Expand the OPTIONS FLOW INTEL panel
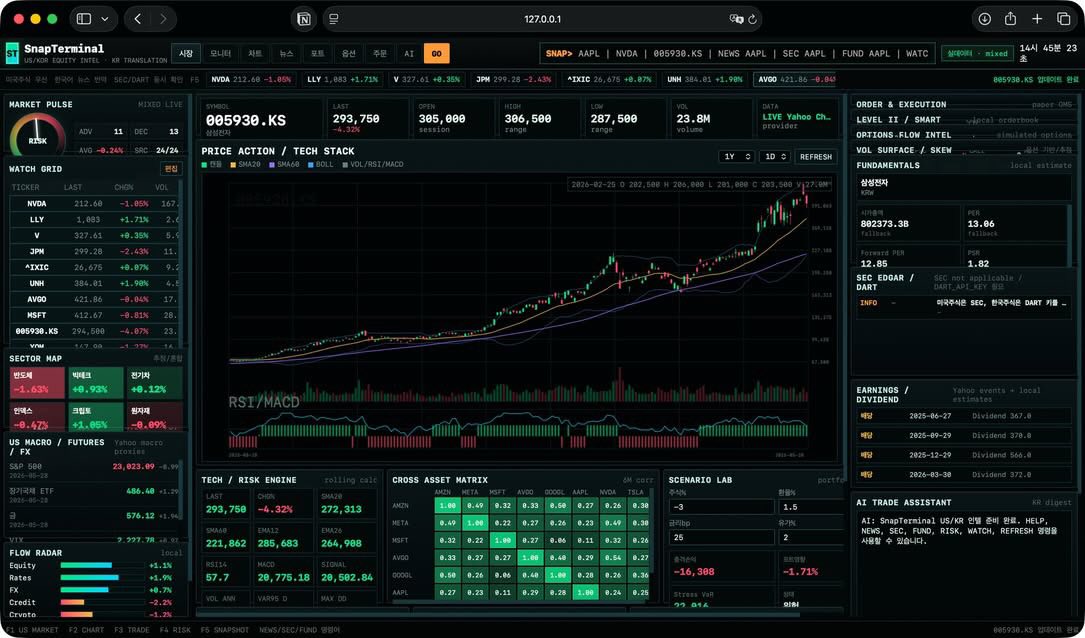This screenshot has width=1085, height=638. coord(964,135)
